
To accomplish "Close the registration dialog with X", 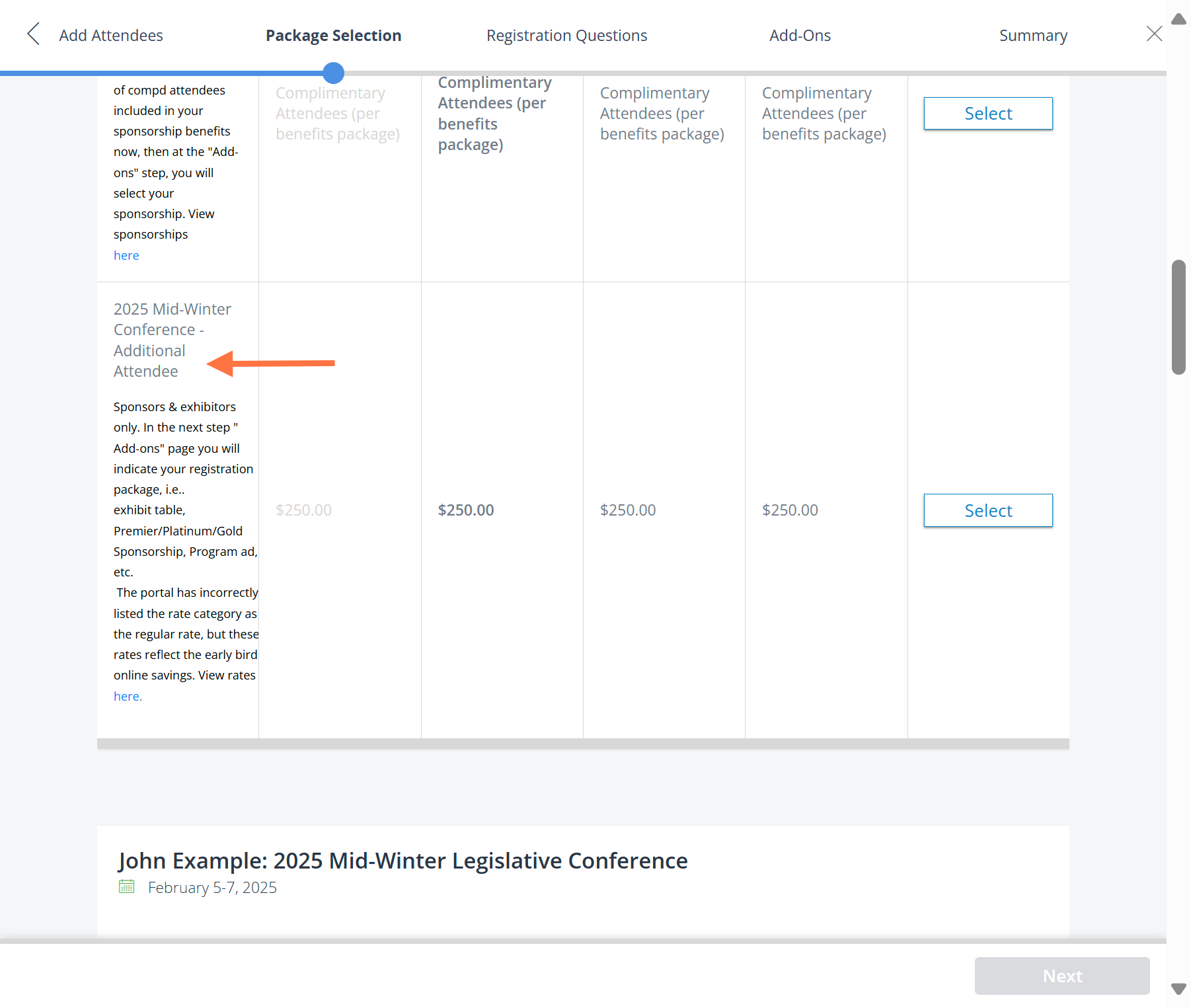I will tap(1154, 34).
